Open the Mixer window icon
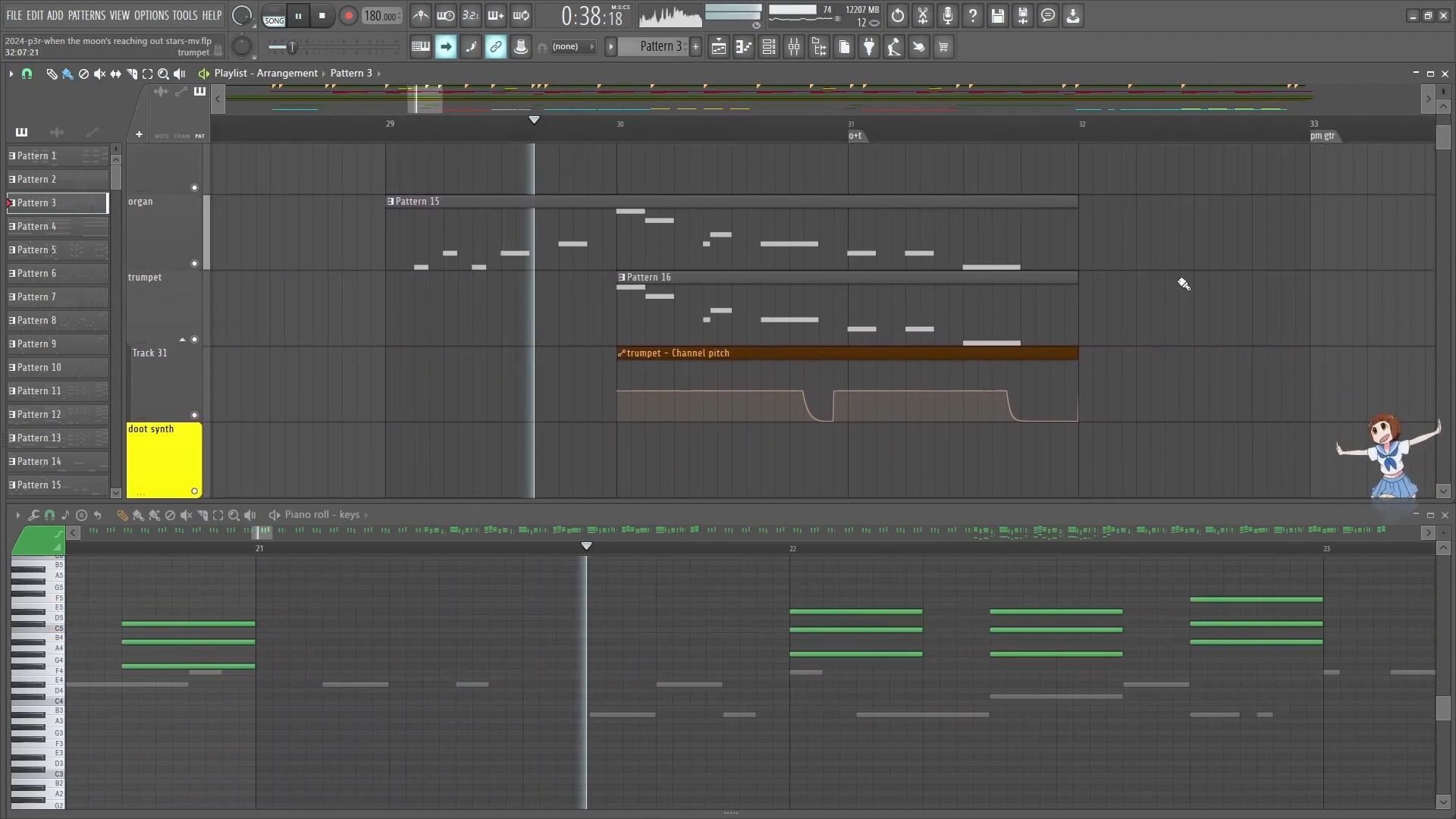Viewport: 1456px width, 819px height. pyautogui.click(x=794, y=47)
